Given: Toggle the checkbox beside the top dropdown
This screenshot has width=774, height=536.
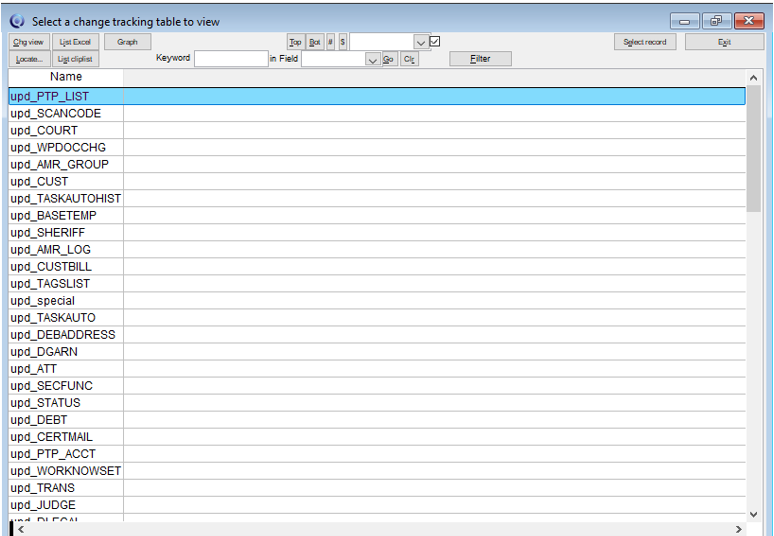Looking at the screenshot, I should click(x=435, y=41).
